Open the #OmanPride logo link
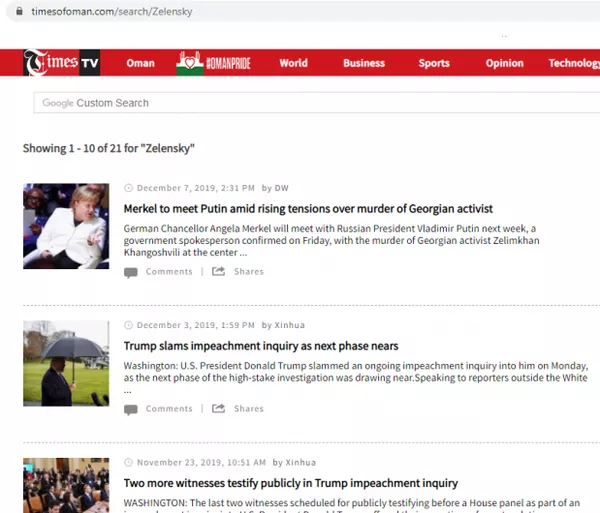600x513 pixels. 213,63
